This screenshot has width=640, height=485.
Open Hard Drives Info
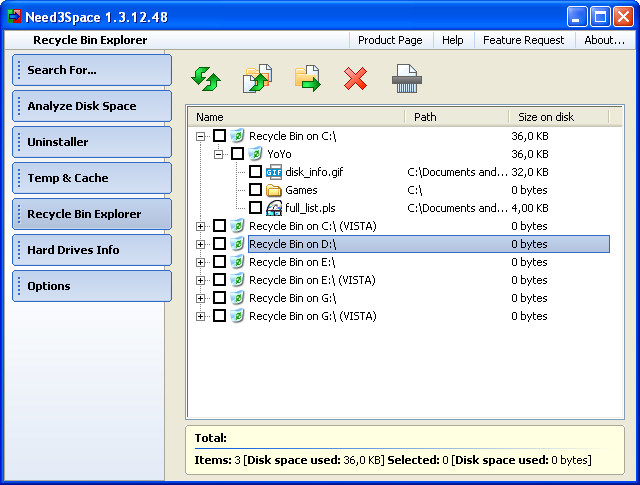coord(92,250)
